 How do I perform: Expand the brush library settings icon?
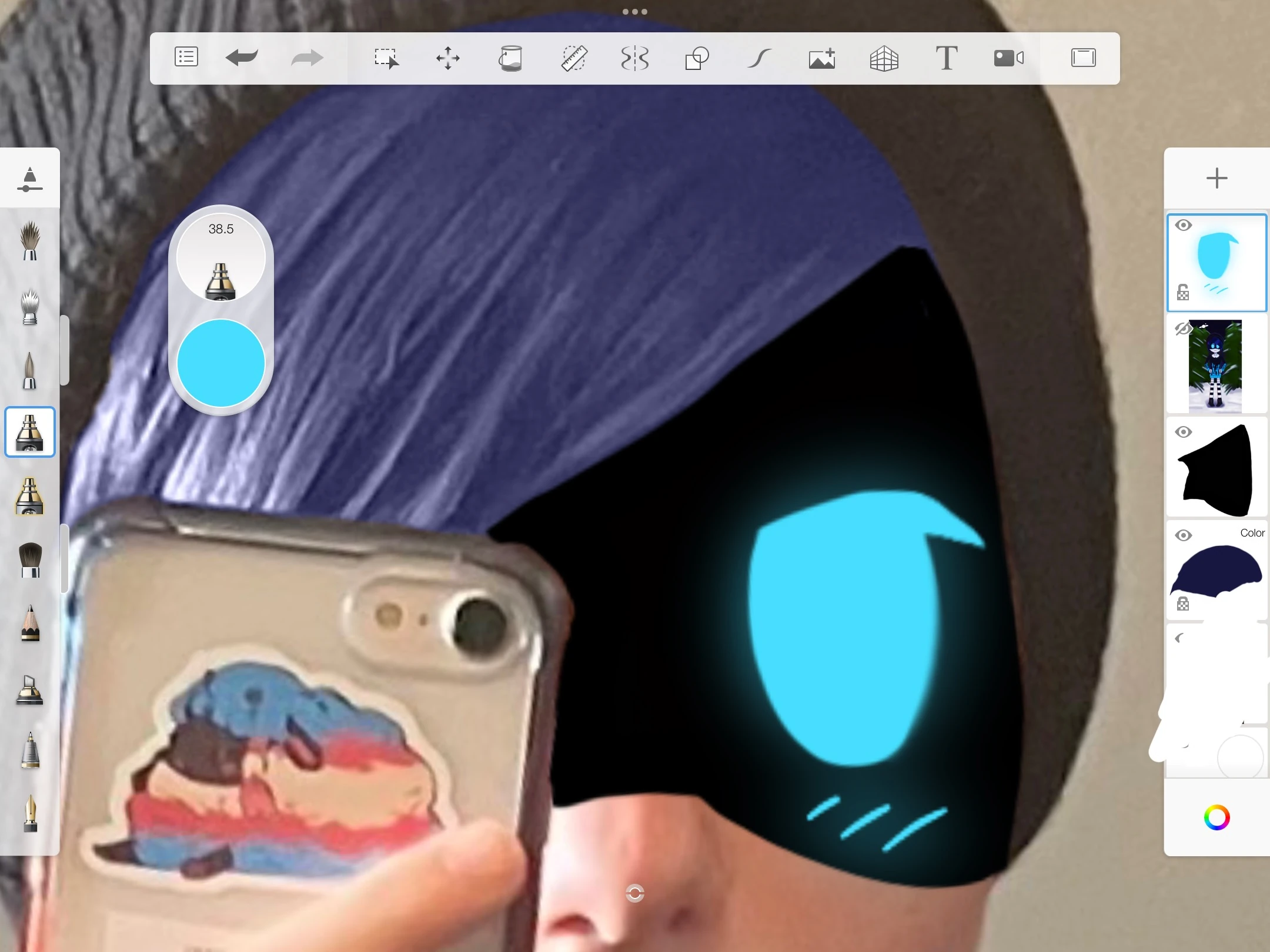click(30, 179)
